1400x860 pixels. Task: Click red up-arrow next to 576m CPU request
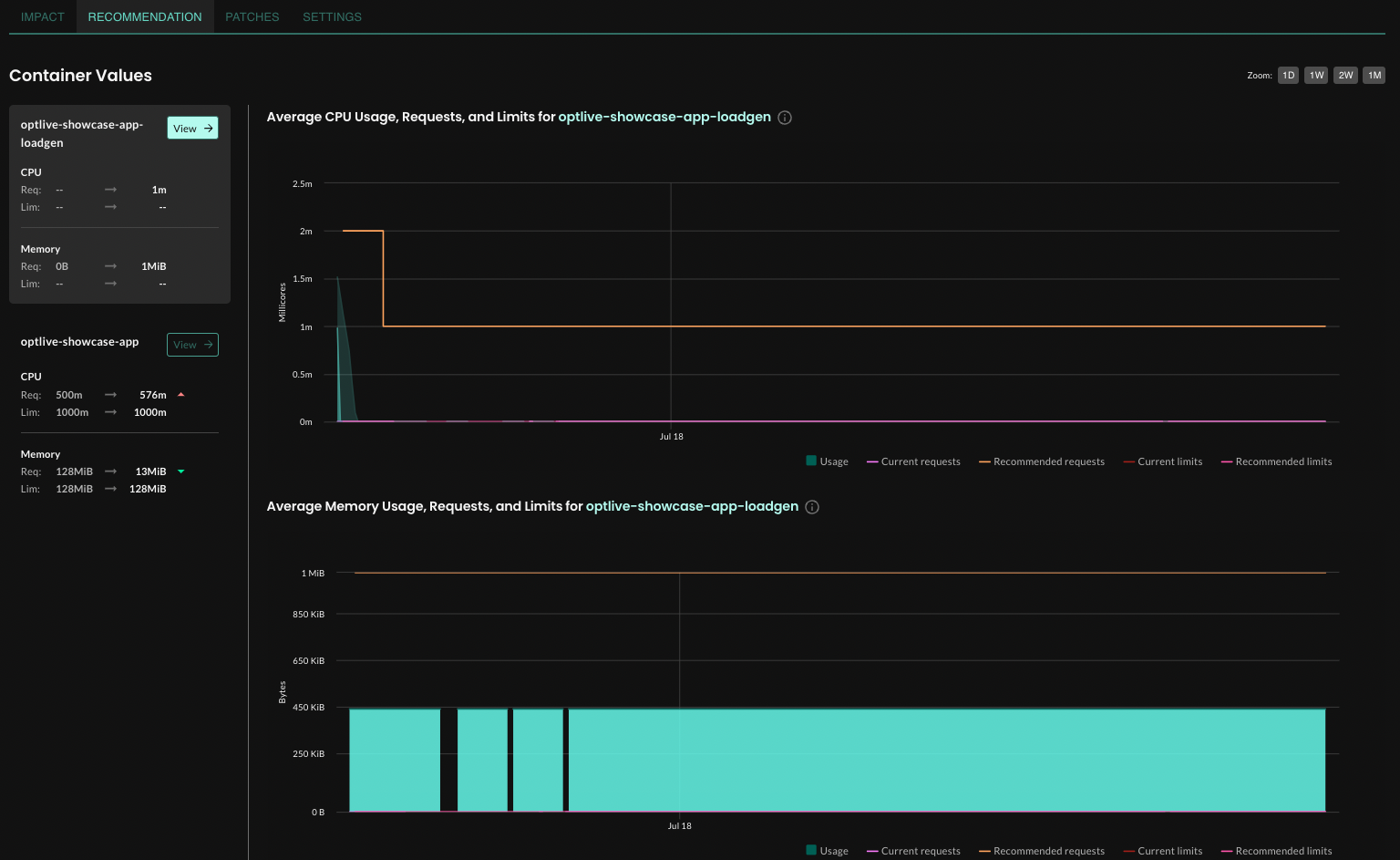[181, 395]
